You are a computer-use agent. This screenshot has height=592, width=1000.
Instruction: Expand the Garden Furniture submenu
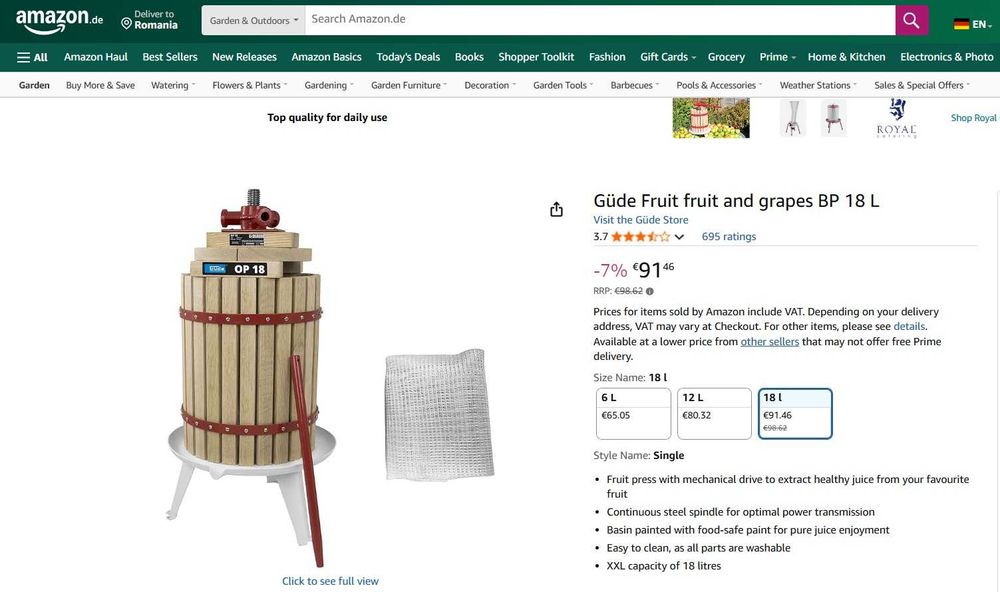411,85
